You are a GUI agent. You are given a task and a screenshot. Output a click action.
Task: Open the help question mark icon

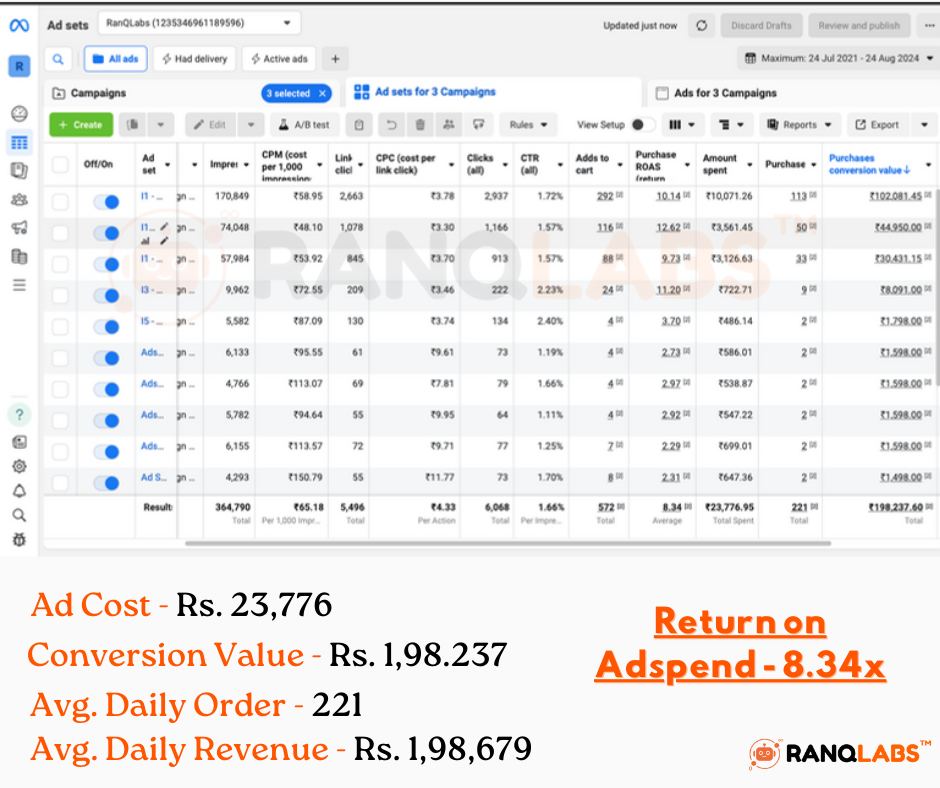click(19, 414)
